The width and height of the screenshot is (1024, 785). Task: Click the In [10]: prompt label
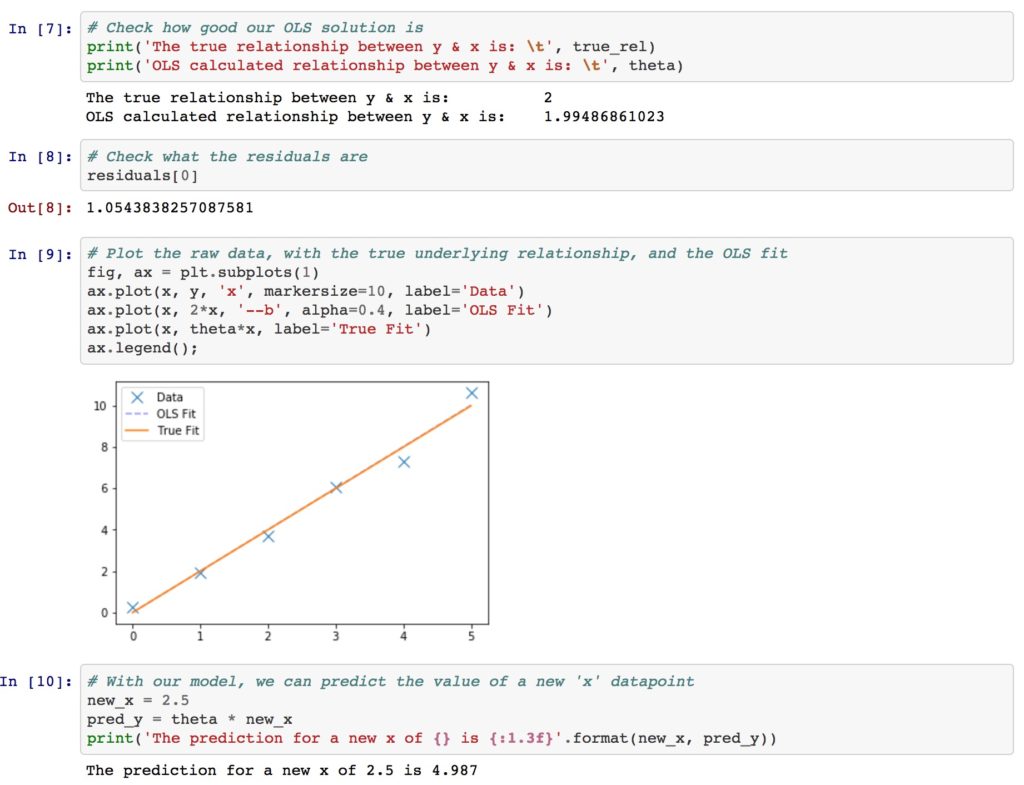click(x=36, y=682)
